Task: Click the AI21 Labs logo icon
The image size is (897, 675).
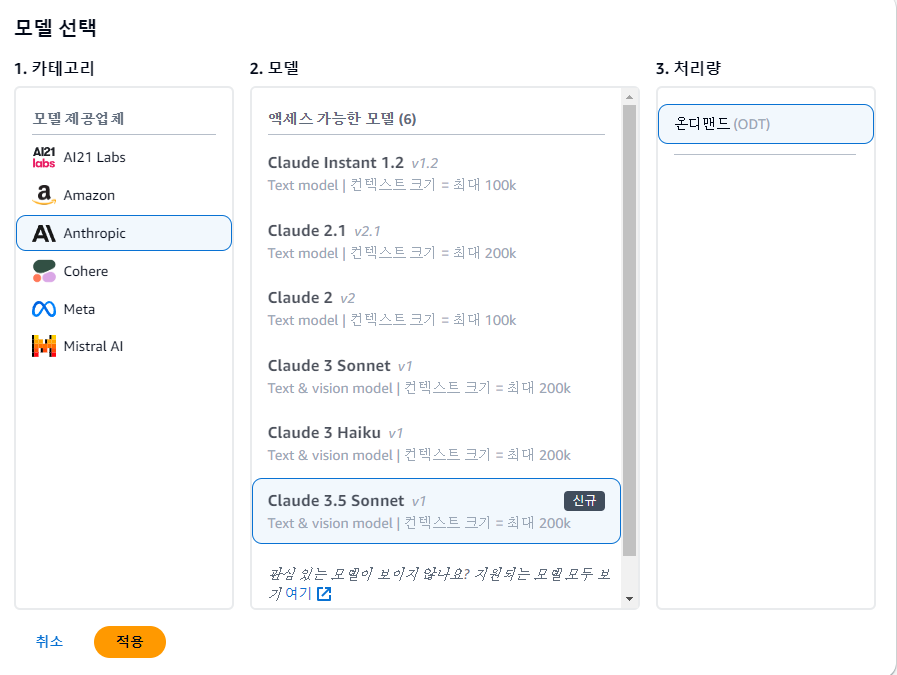Action: pos(44,157)
